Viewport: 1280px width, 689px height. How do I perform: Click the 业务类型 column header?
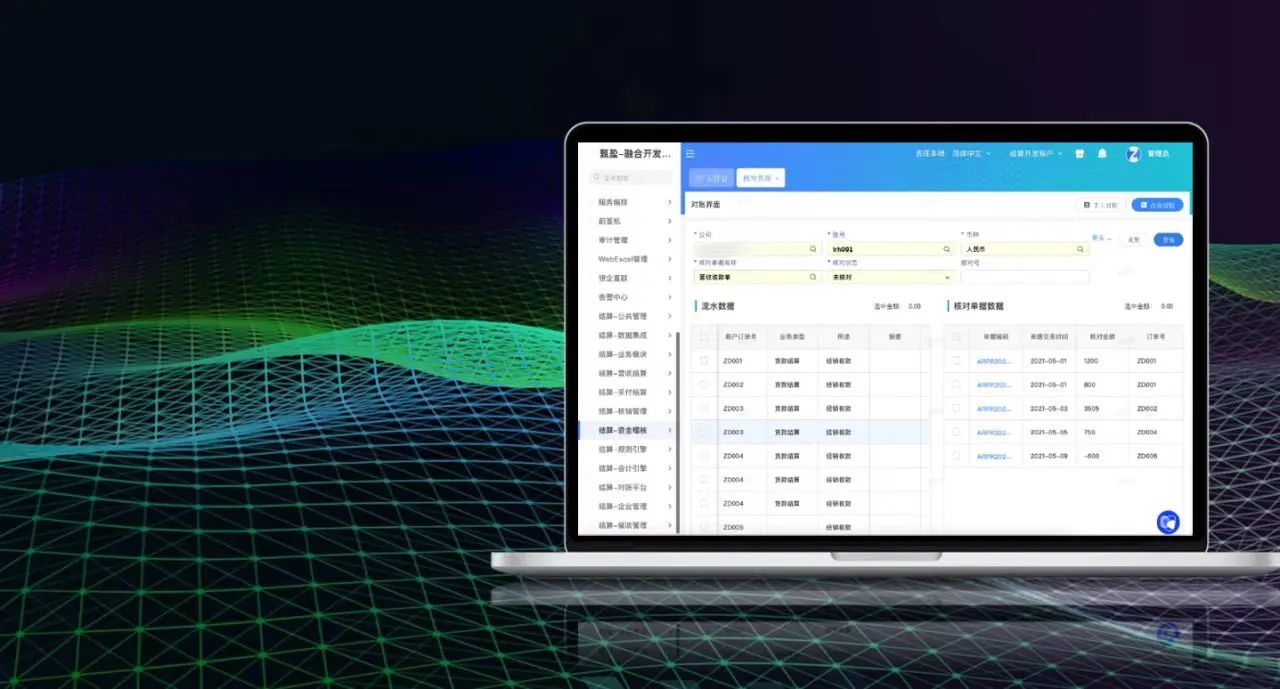[x=792, y=337]
